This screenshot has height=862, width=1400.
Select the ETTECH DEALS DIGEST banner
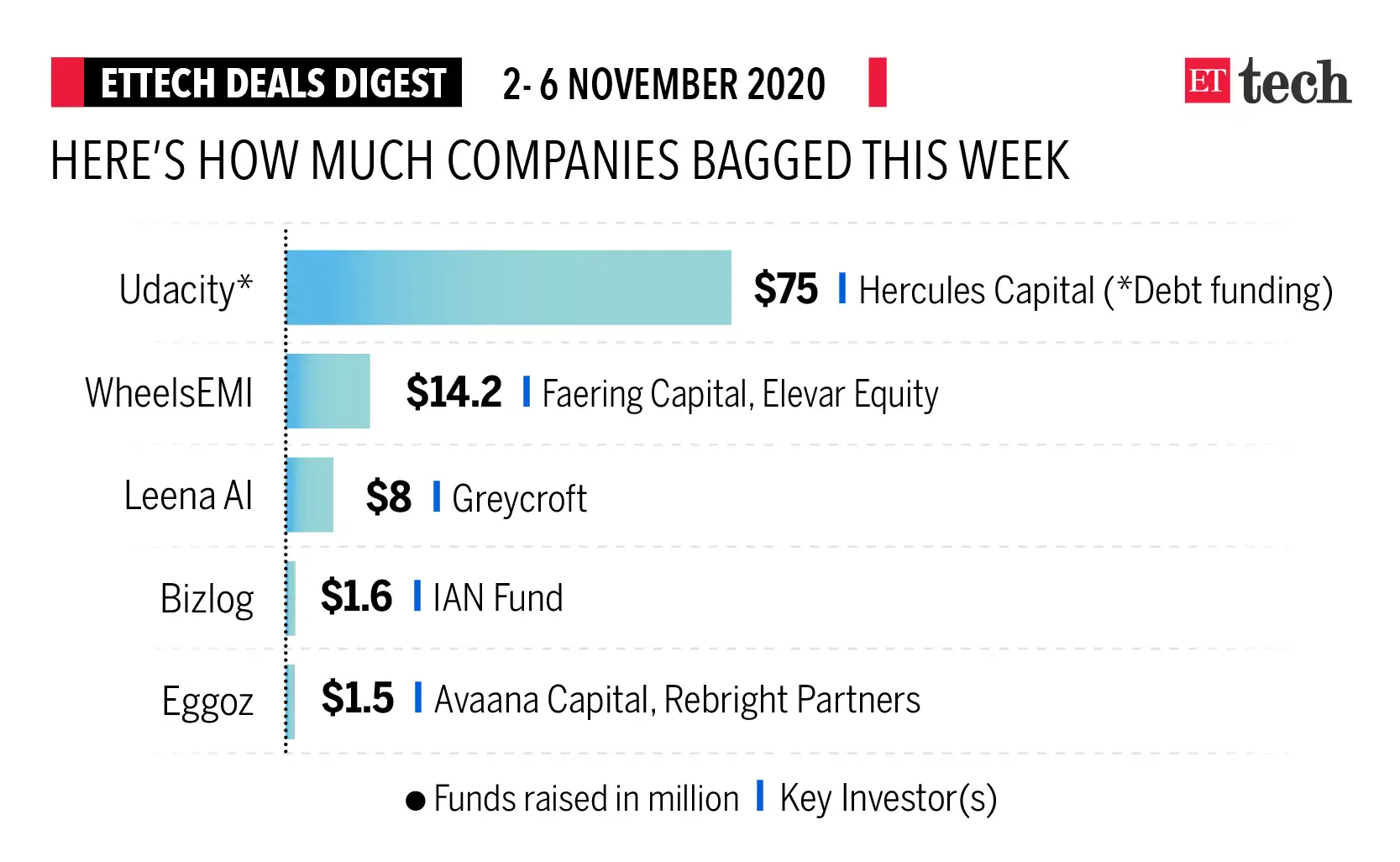(x=272, y=82)
